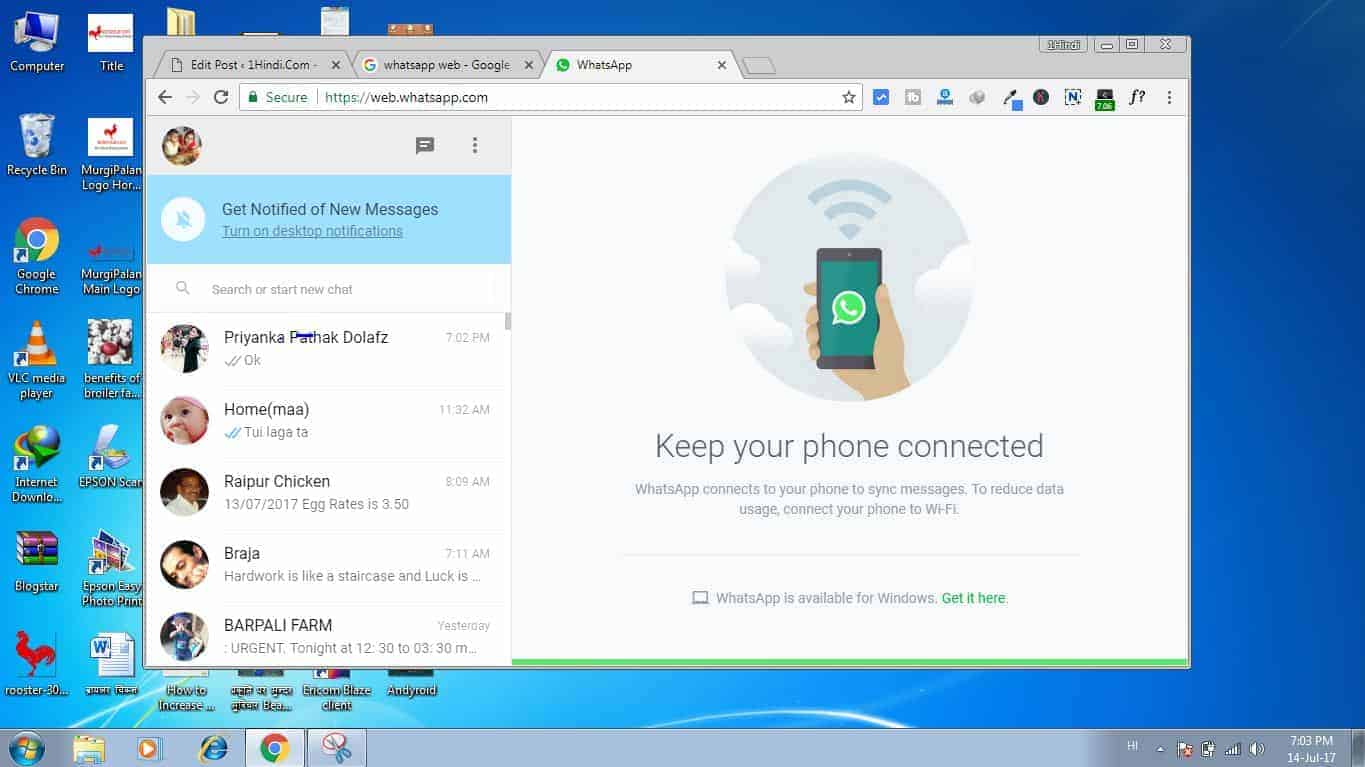Screen dimensions: 1365x767
Task: Select the rooster-30 desktop image file
Action: tap(37, 664)
